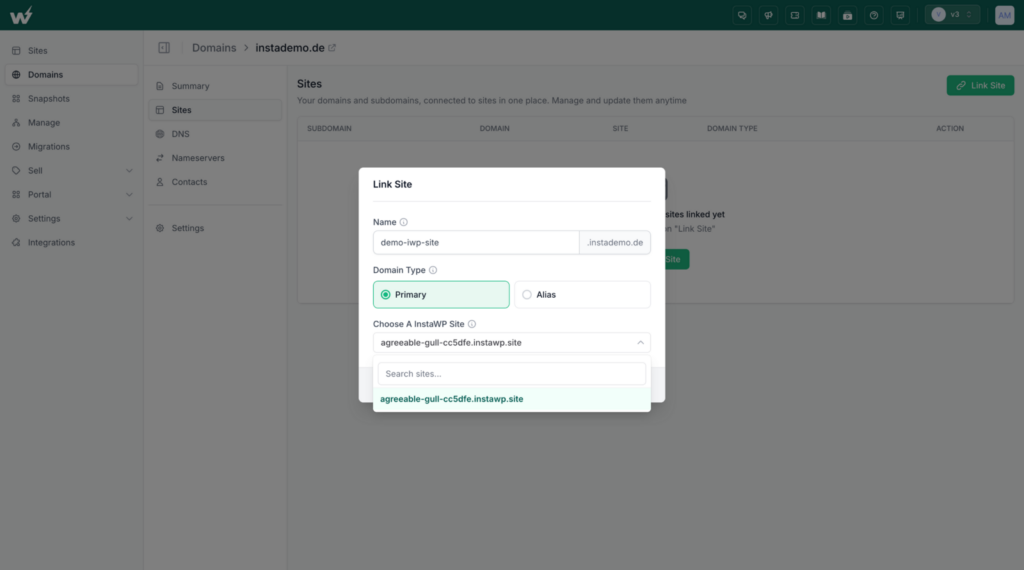Select the Alias domain type
The width and height of the screenshot is (1024, 570).
pyautogui.click(x=582, y=294)
